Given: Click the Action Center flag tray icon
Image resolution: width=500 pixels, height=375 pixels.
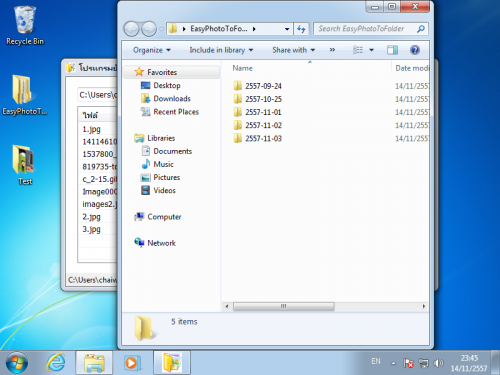Looking at the screenshot, I should pyautogui.click(x=408, y=363).
